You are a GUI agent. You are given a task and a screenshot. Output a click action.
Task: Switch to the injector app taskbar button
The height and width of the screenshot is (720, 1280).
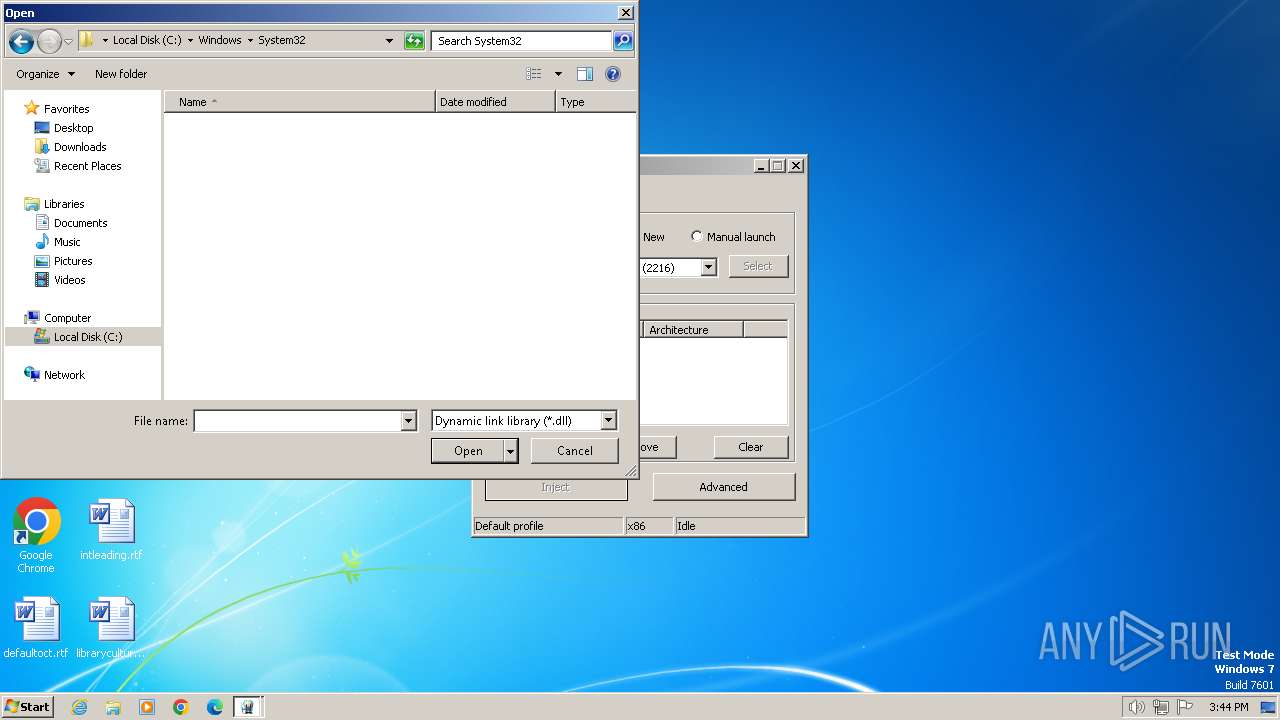click(248, 707)
